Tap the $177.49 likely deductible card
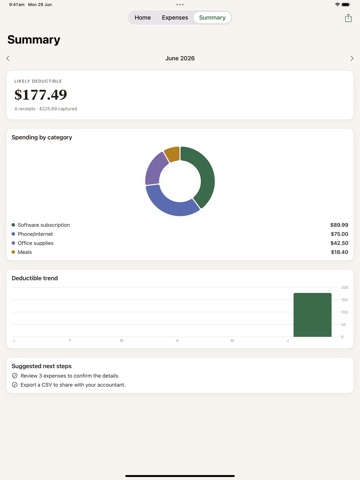This screenshot has width=360, height=480. point(180,95)
